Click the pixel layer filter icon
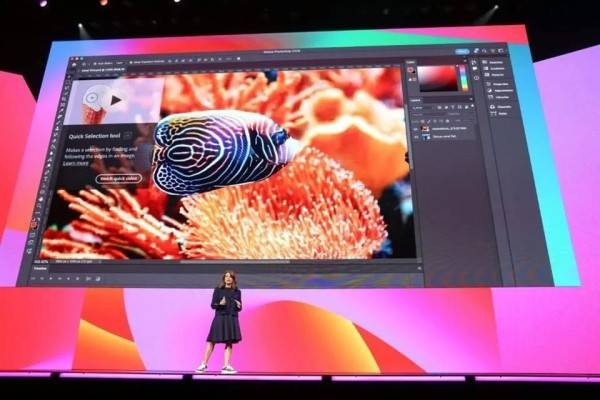The image size is (600, 400). pyautogui.click(x=439, y=108)
